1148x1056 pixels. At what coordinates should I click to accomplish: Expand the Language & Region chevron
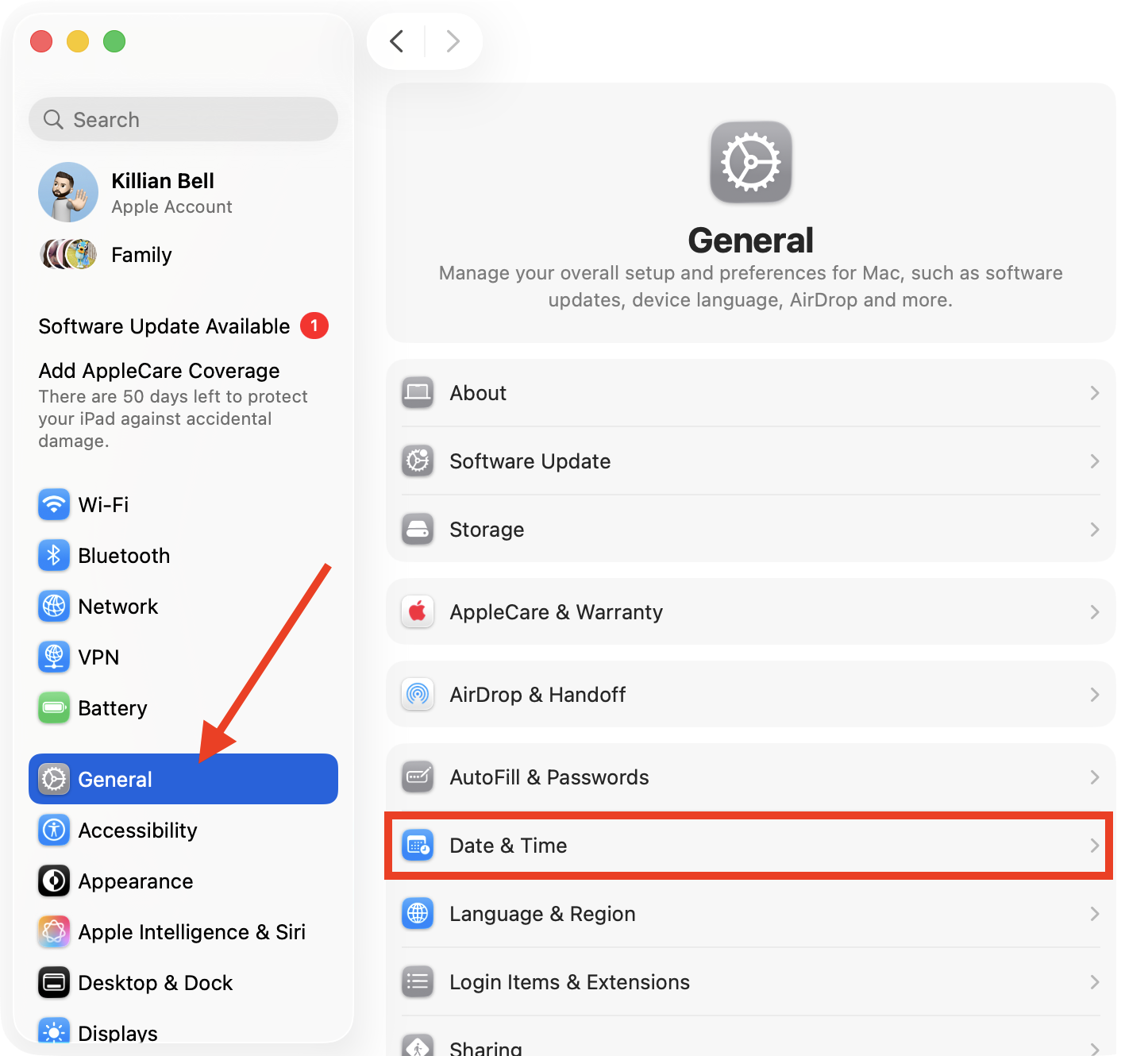click(1095, 913)
